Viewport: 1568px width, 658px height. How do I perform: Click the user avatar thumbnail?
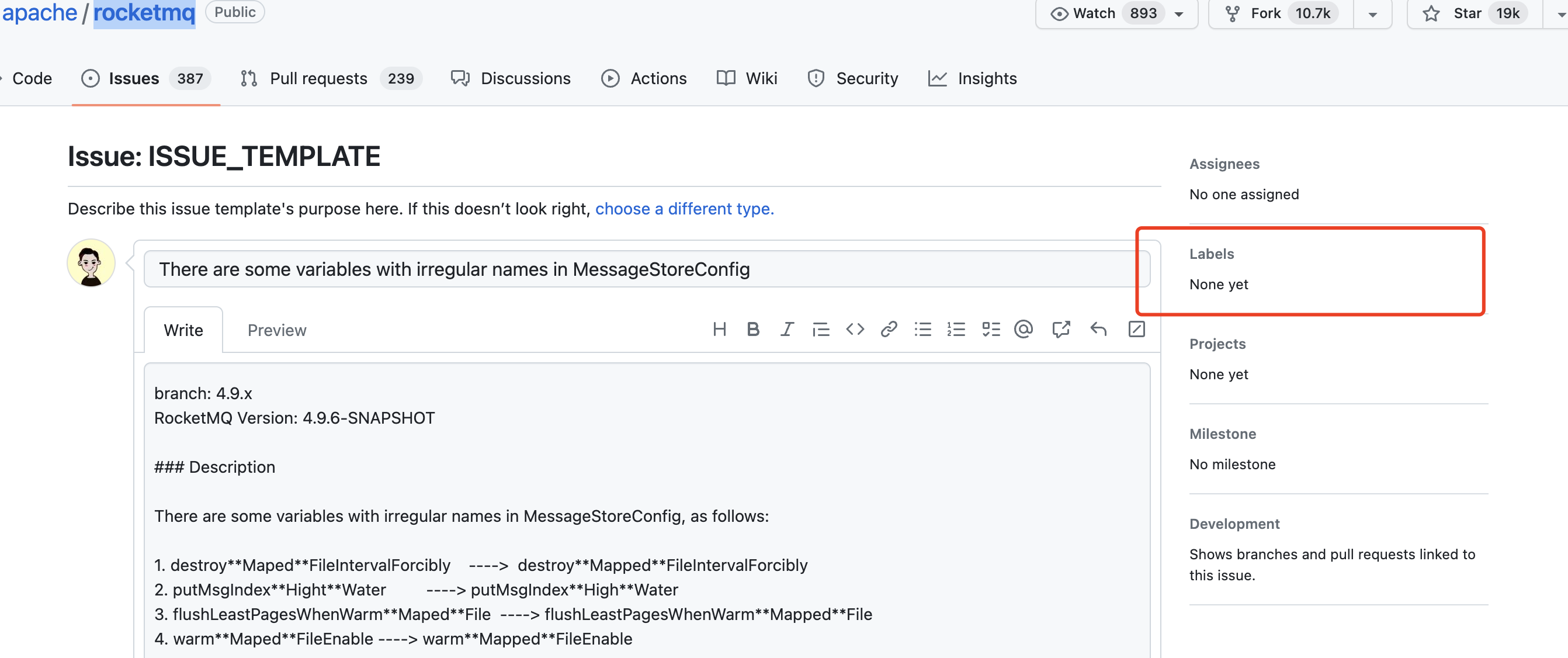pyautogui.click(x=91, y=263)
